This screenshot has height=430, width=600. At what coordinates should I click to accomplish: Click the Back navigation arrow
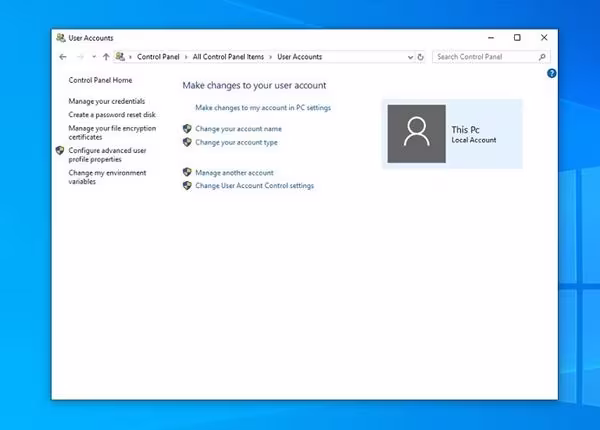coord(63,57)
